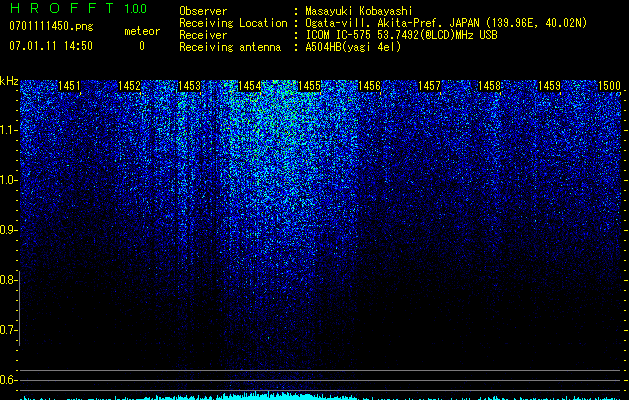The width and height of the screenshot is (629, 400).
Task: Click the Receiver field label
Action: [203, 35]
